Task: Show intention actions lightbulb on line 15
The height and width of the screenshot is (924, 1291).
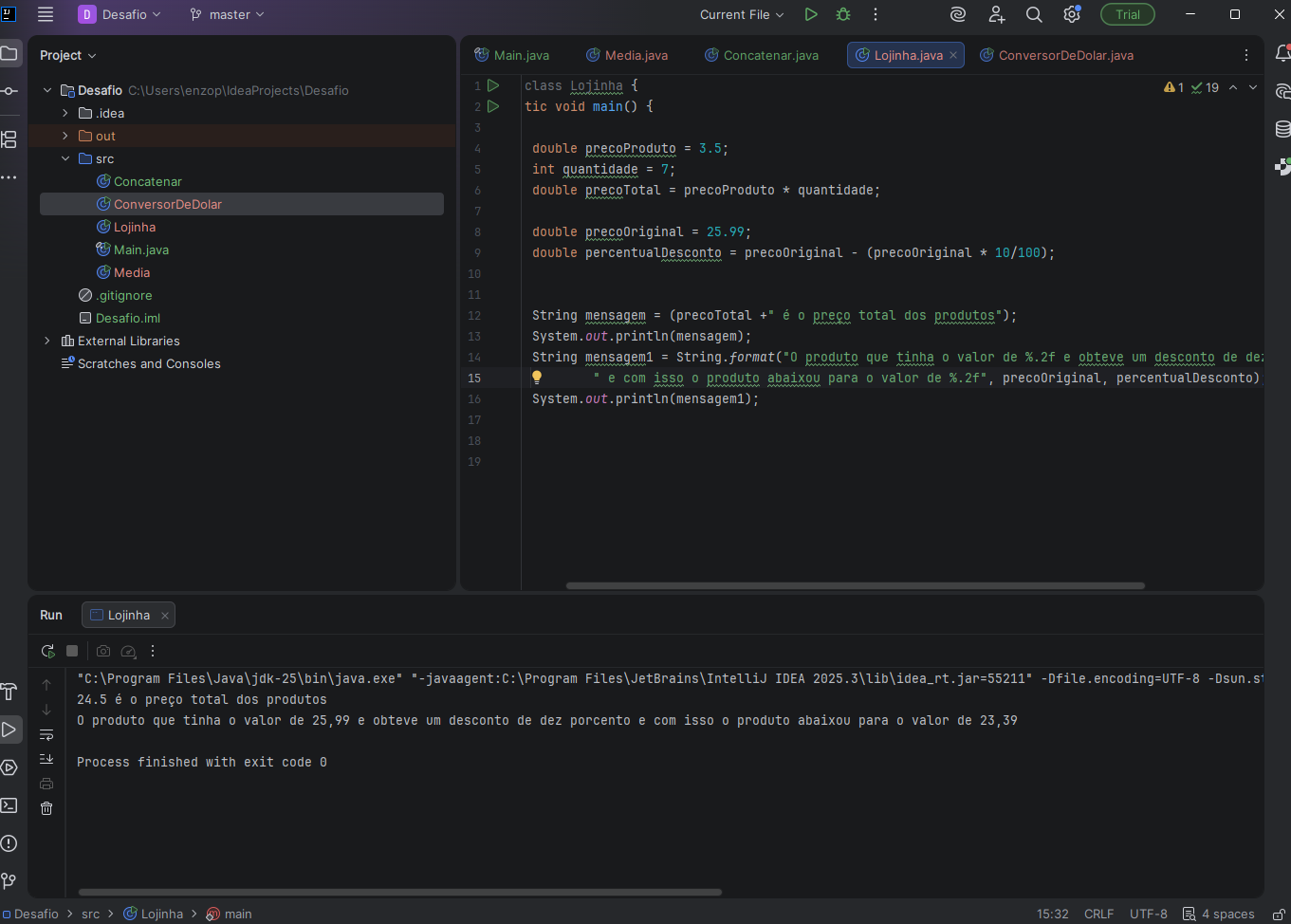Action: (x=536, y=378)
